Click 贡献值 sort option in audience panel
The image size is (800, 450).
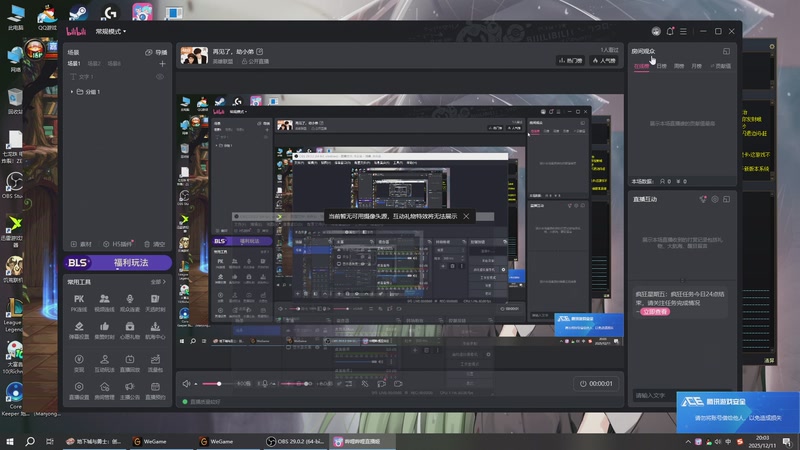(x=720, y=66)
